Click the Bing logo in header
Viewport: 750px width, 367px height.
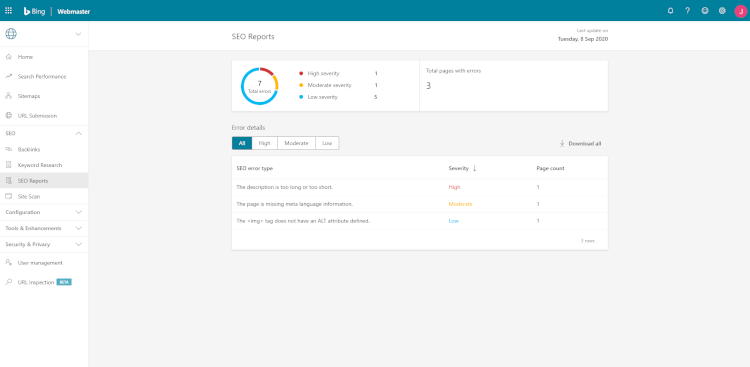click(x=35, y=11)
